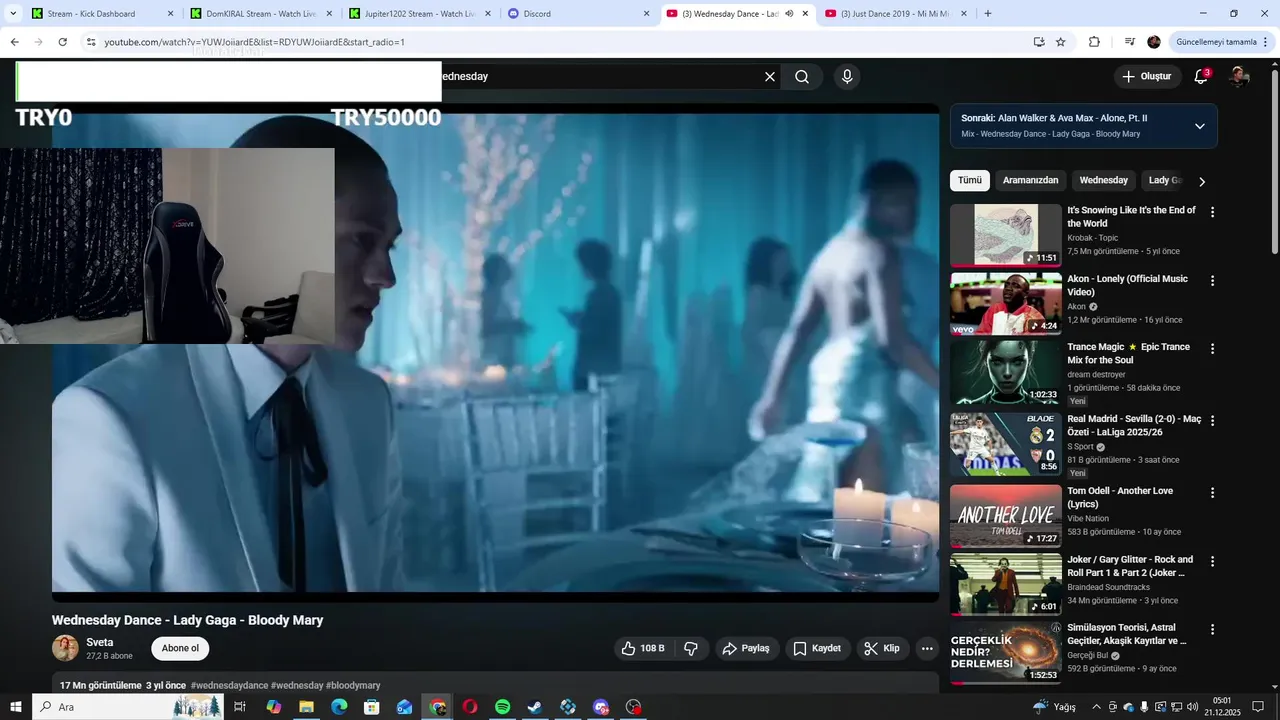Reload the page in Chrome
The height and width of the screenshot is (720, 1280).
point(62,42)
